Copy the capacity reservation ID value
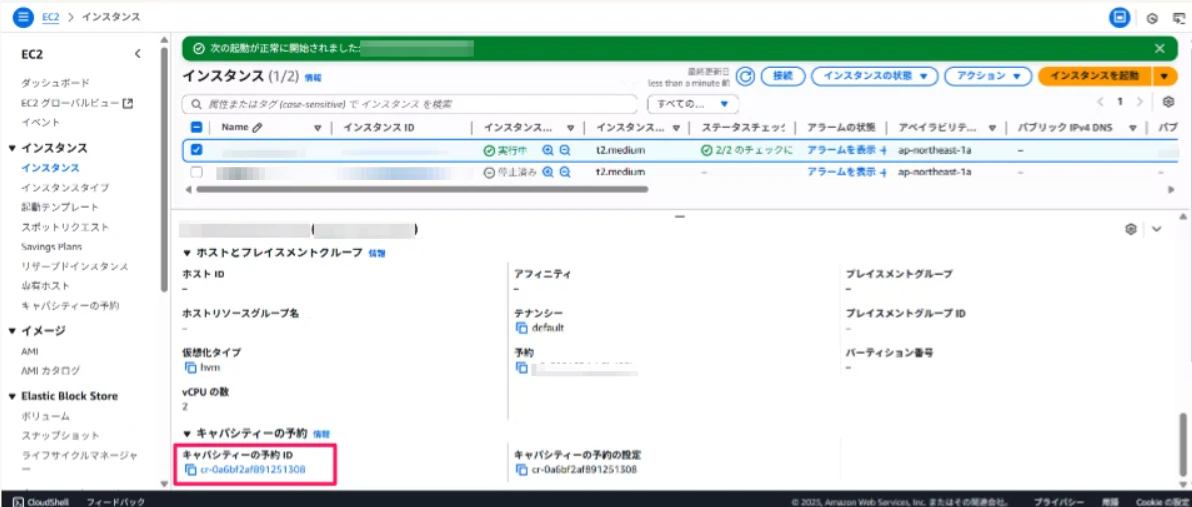 [191, 470]
